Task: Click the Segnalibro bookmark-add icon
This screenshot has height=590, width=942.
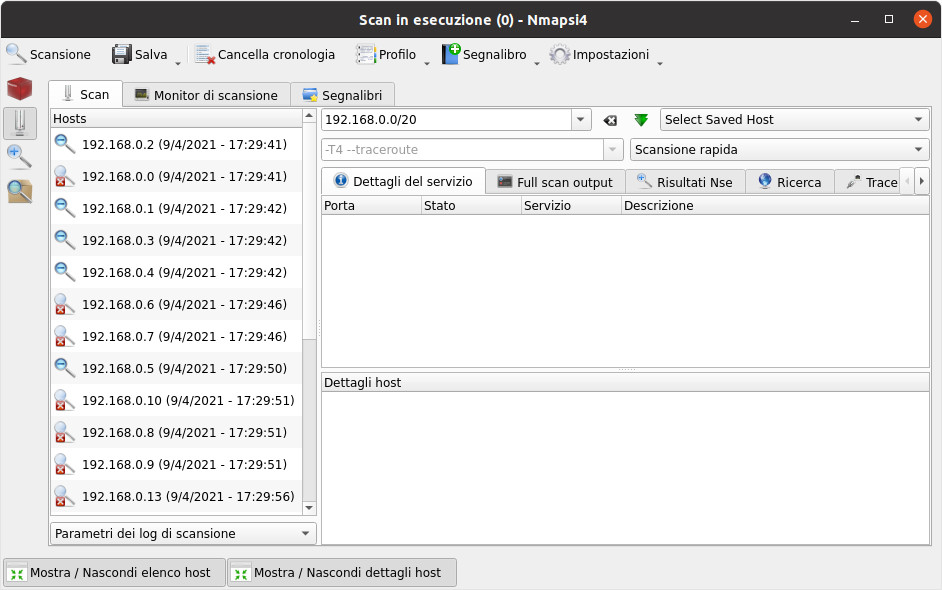Action: [x=451, y=54]
